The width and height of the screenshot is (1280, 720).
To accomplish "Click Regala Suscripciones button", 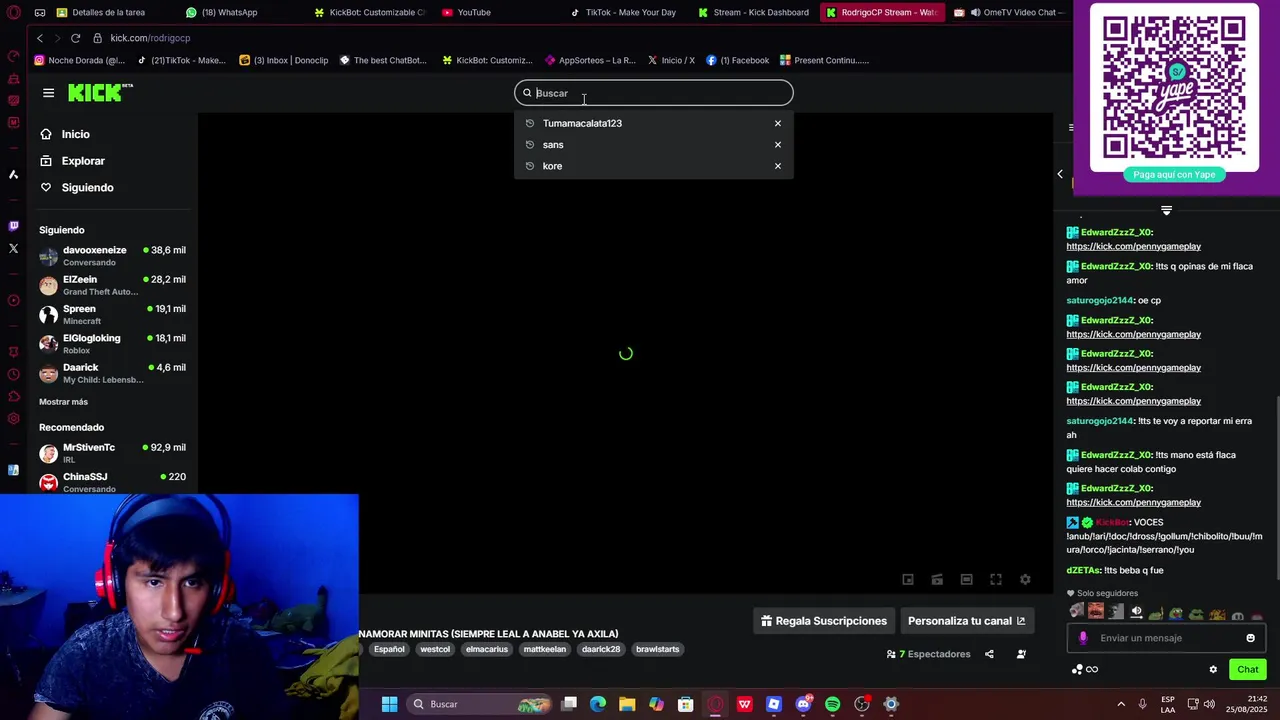I will click(x=824, y=621).
